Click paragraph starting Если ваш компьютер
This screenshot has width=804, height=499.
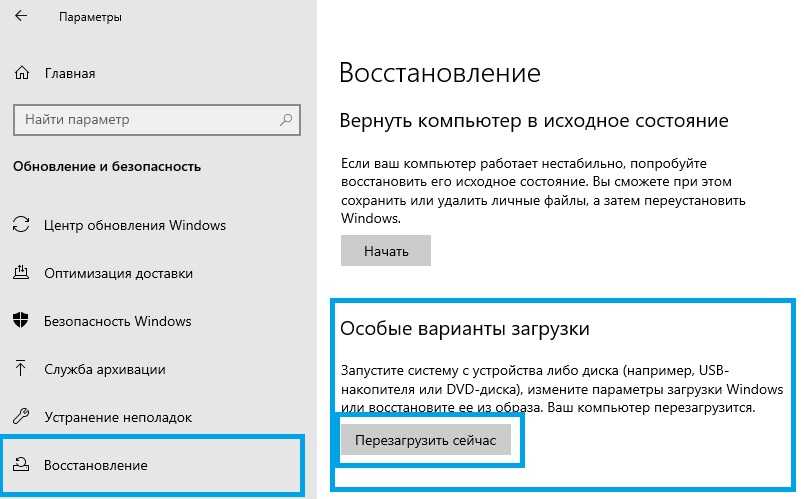543,191
